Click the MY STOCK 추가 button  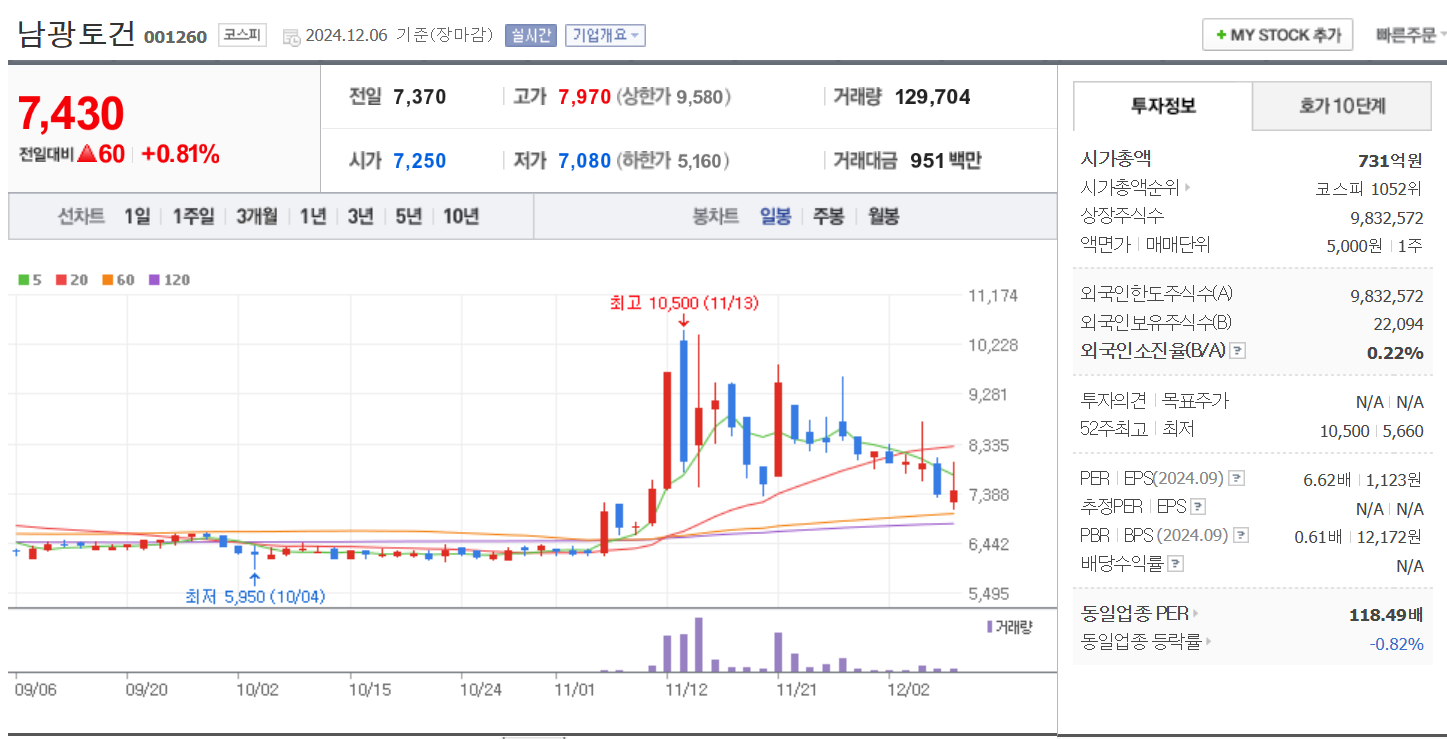(1277, 33)
